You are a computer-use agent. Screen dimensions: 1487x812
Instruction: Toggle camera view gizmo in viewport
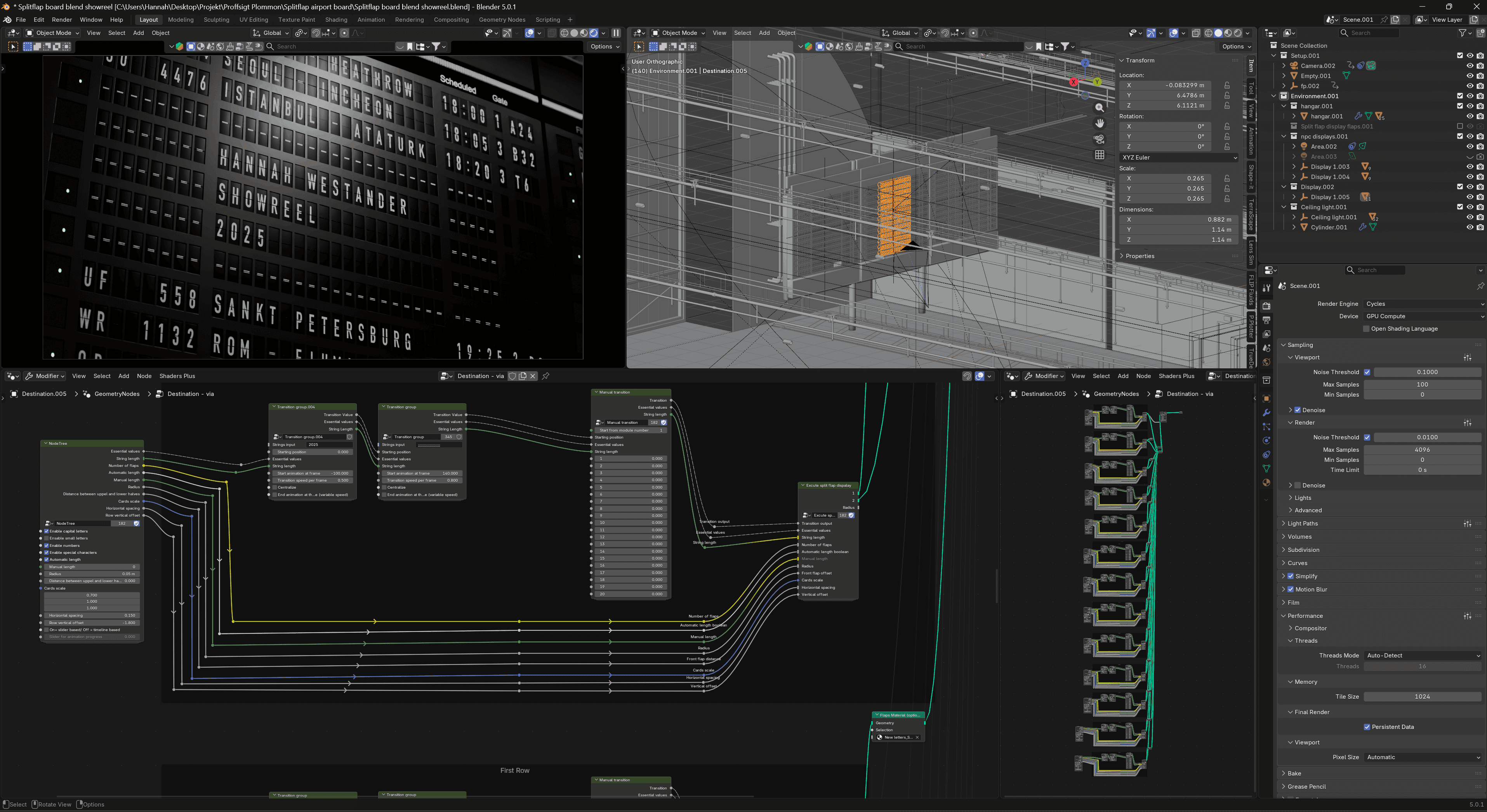(1100, 139)
